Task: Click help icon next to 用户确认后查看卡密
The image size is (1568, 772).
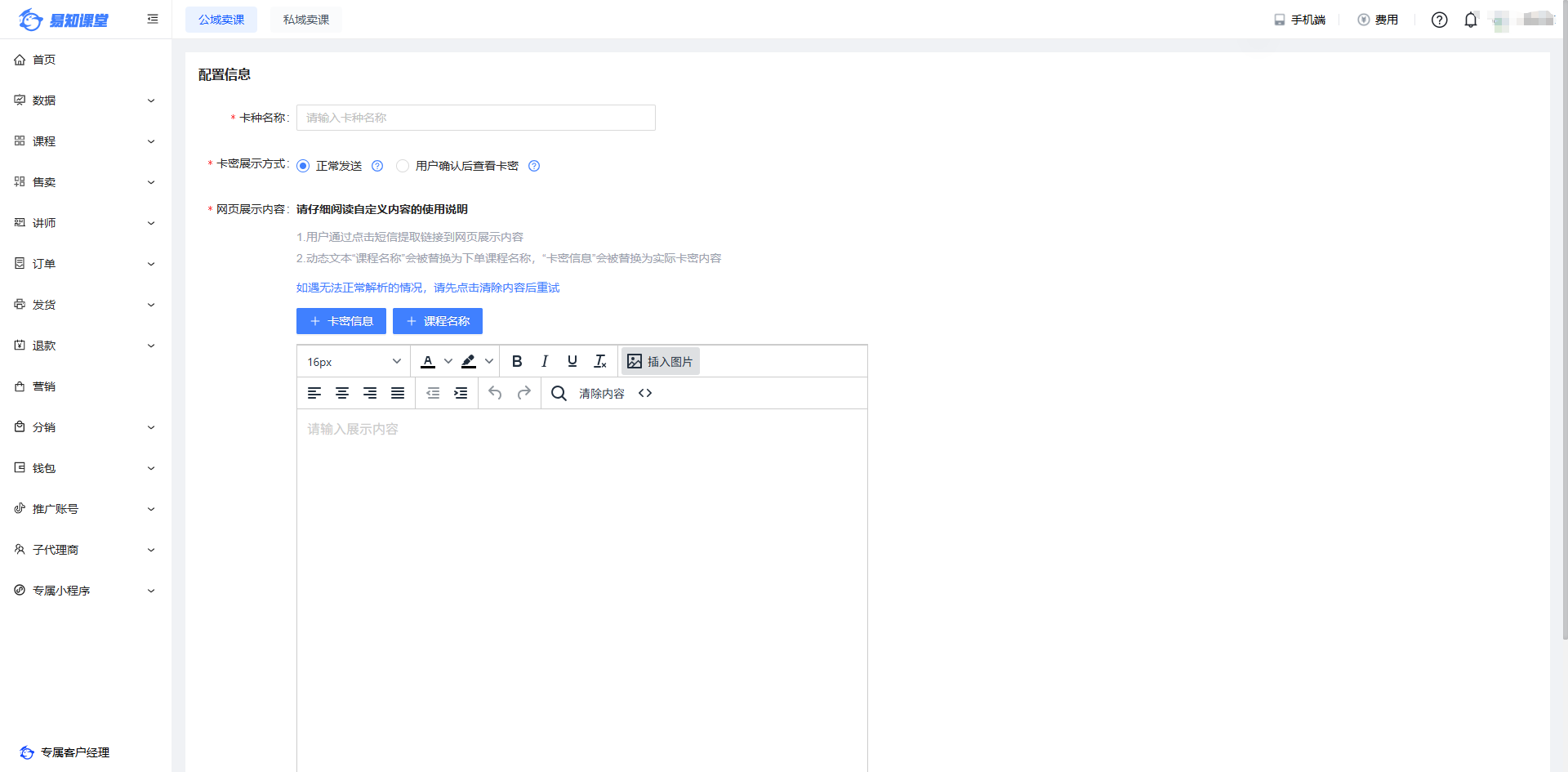Action: (x=534, y=166)
